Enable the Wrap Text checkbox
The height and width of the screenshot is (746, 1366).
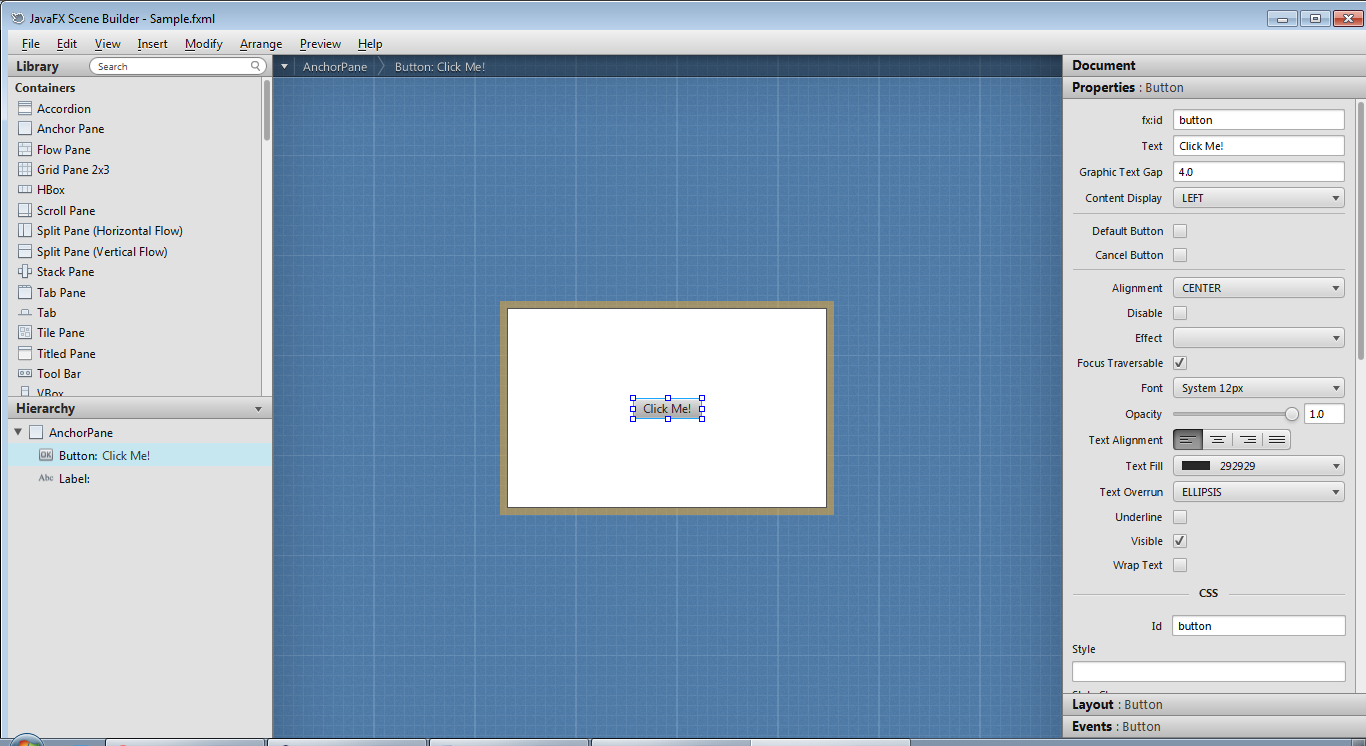(x=1180, y=565)
